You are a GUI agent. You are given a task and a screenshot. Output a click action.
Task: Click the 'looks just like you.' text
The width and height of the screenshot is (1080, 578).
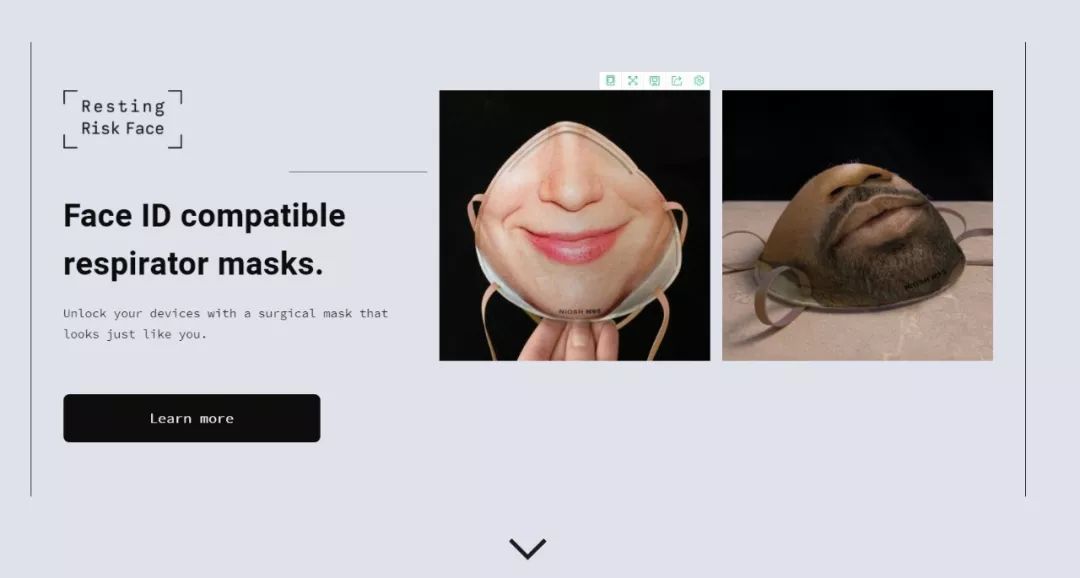(135, 334)
